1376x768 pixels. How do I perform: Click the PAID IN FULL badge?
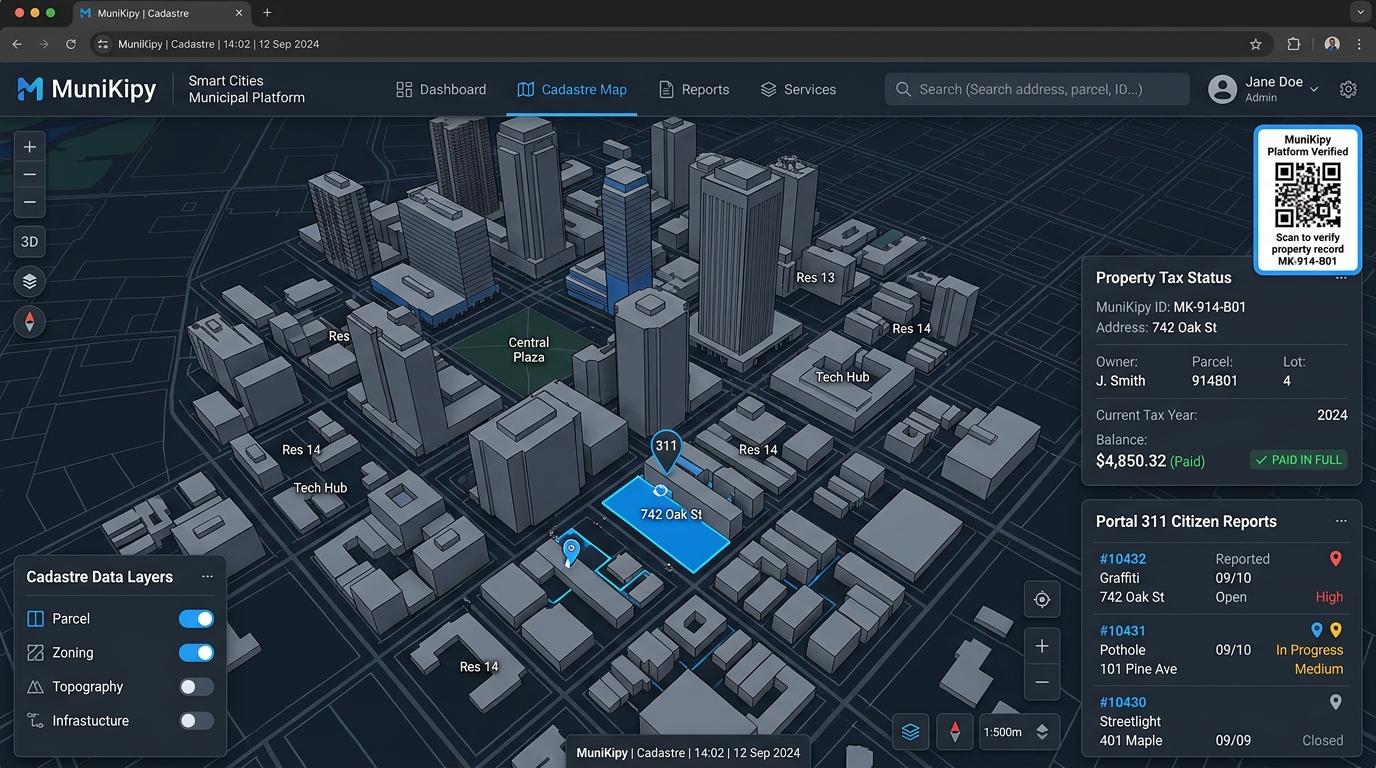pyautogui.click(x=1299, y=460)
